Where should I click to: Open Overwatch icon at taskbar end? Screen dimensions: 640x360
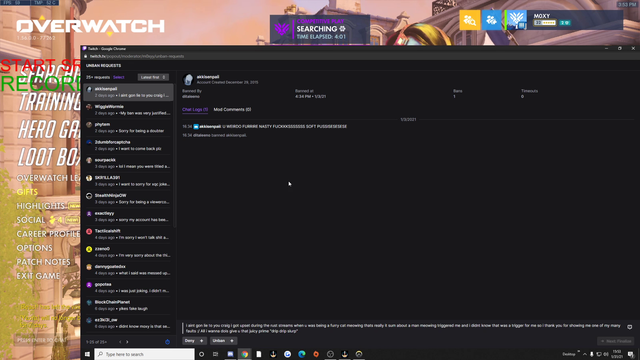coord(359,354)
